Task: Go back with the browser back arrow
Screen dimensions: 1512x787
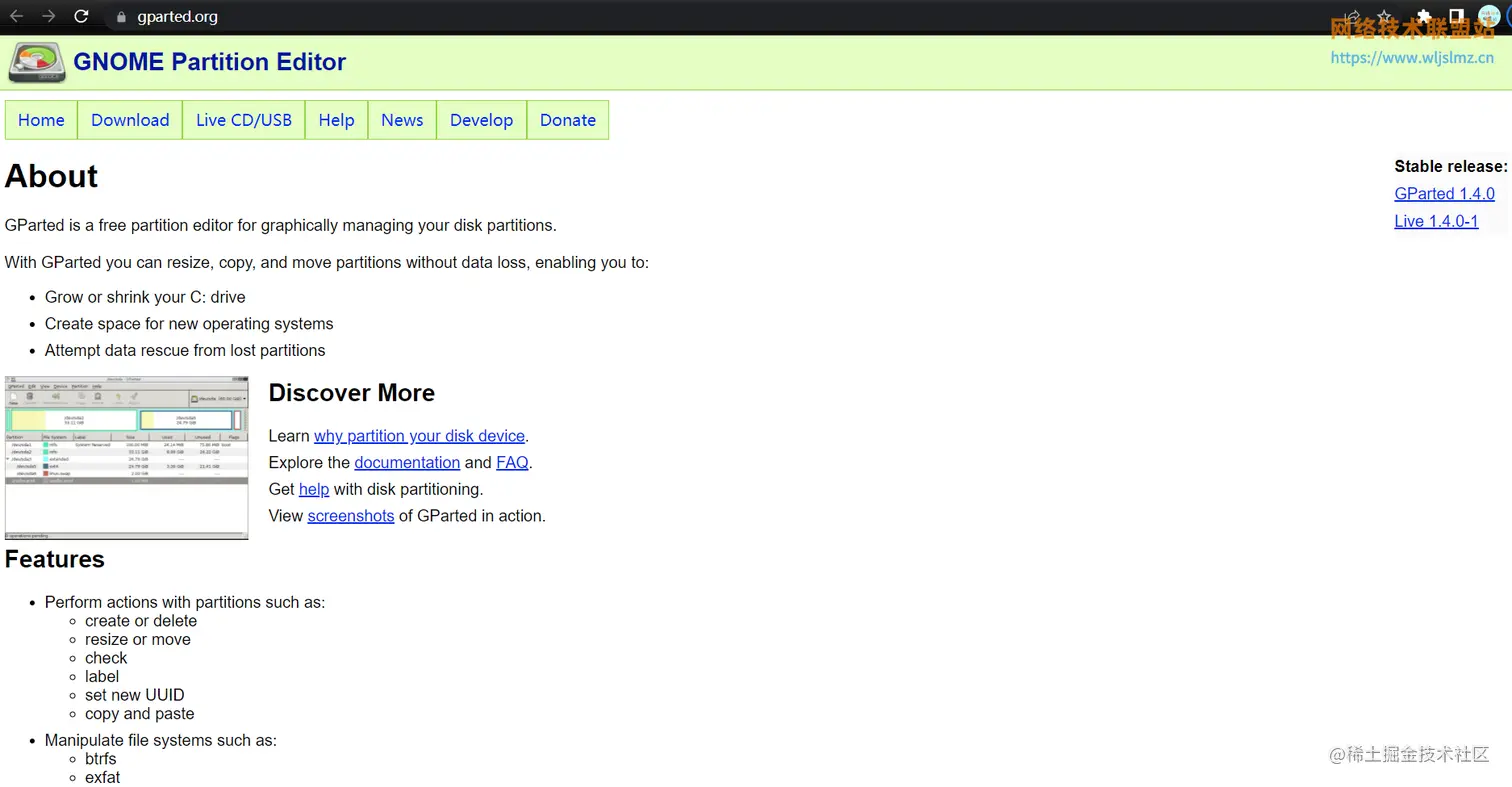Action: [x=16, y=16]
